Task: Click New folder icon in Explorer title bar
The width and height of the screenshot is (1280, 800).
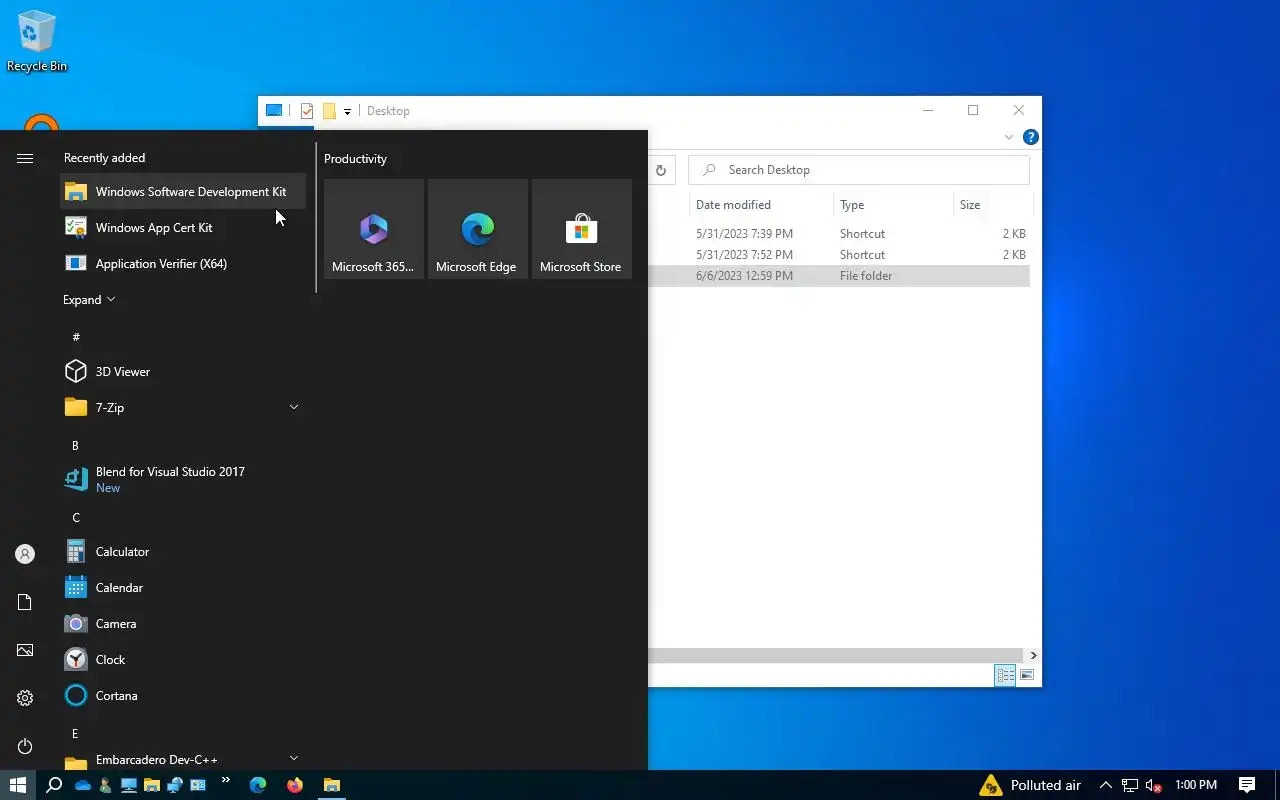Action: point(329,111)
